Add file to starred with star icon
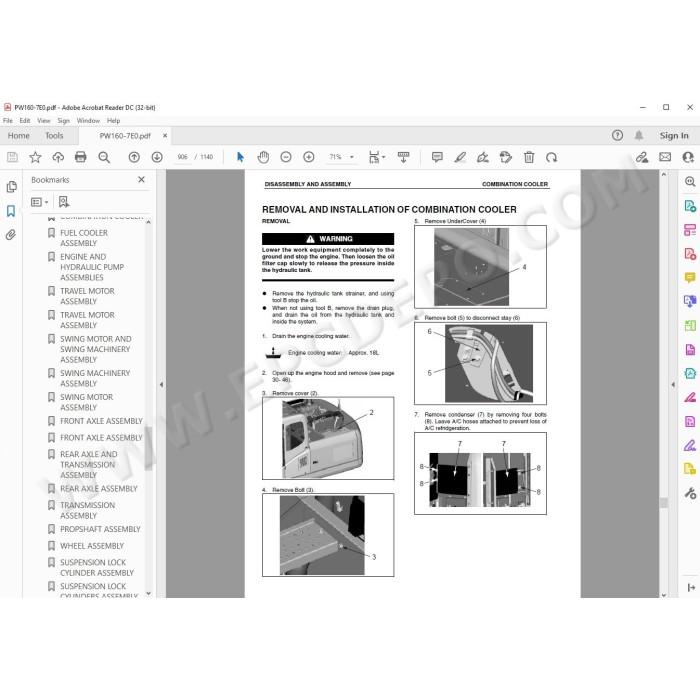The image size is (700, 700). point(35,157)
